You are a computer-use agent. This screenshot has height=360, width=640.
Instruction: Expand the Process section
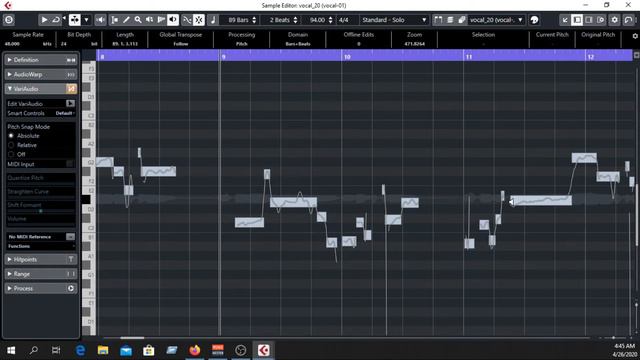(9, 289)
